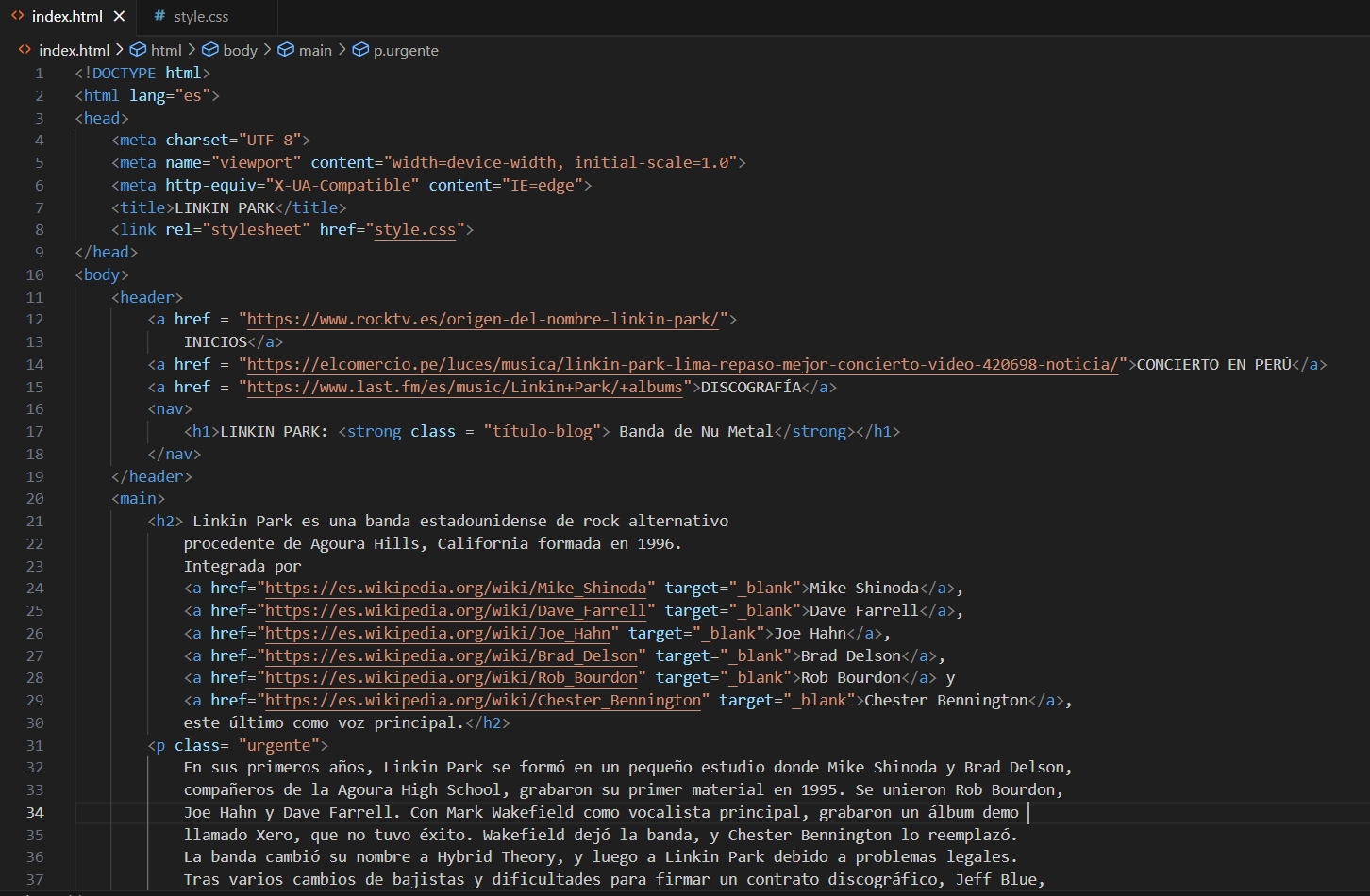Click the Dave_Farrell Wikipedia URL
Screen dimensions: 1370x896
click(457, 611)
